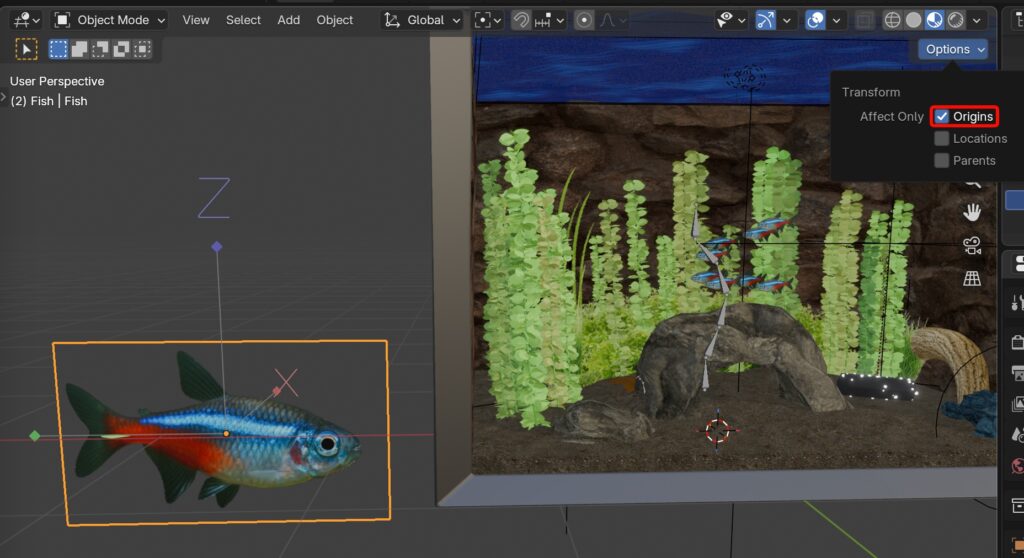Choose rendered viewport shading sphere
Viewport: 1024px width, 558px height.
957,20
